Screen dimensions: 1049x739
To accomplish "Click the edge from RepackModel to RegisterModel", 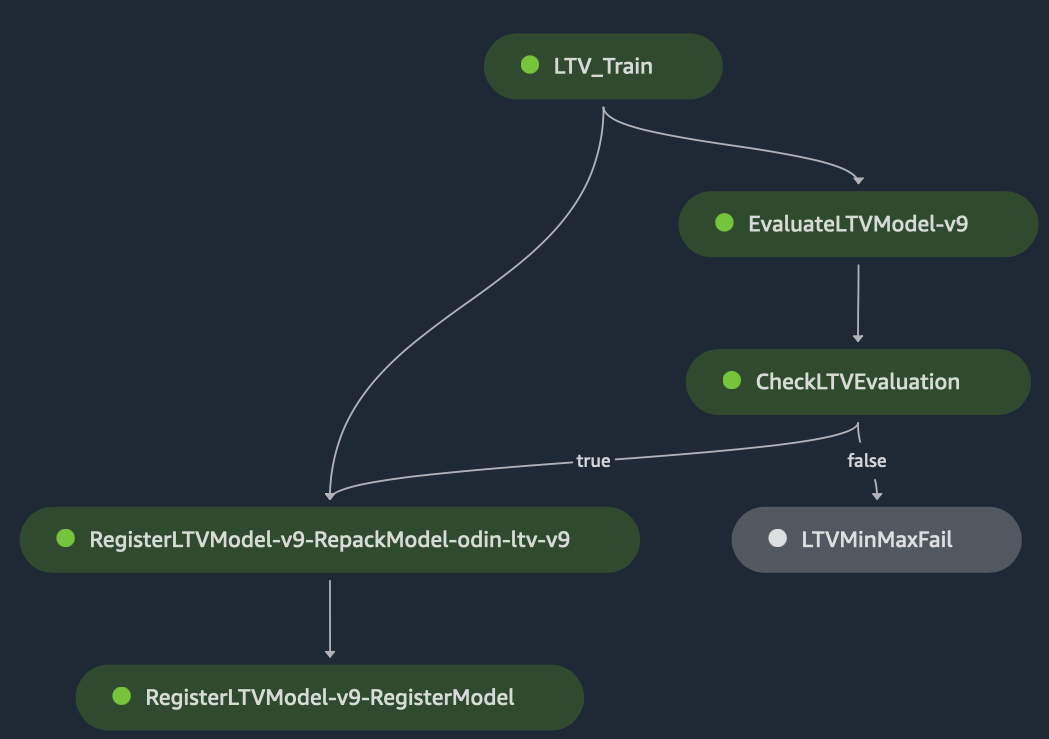I will (x=330, y=620).
